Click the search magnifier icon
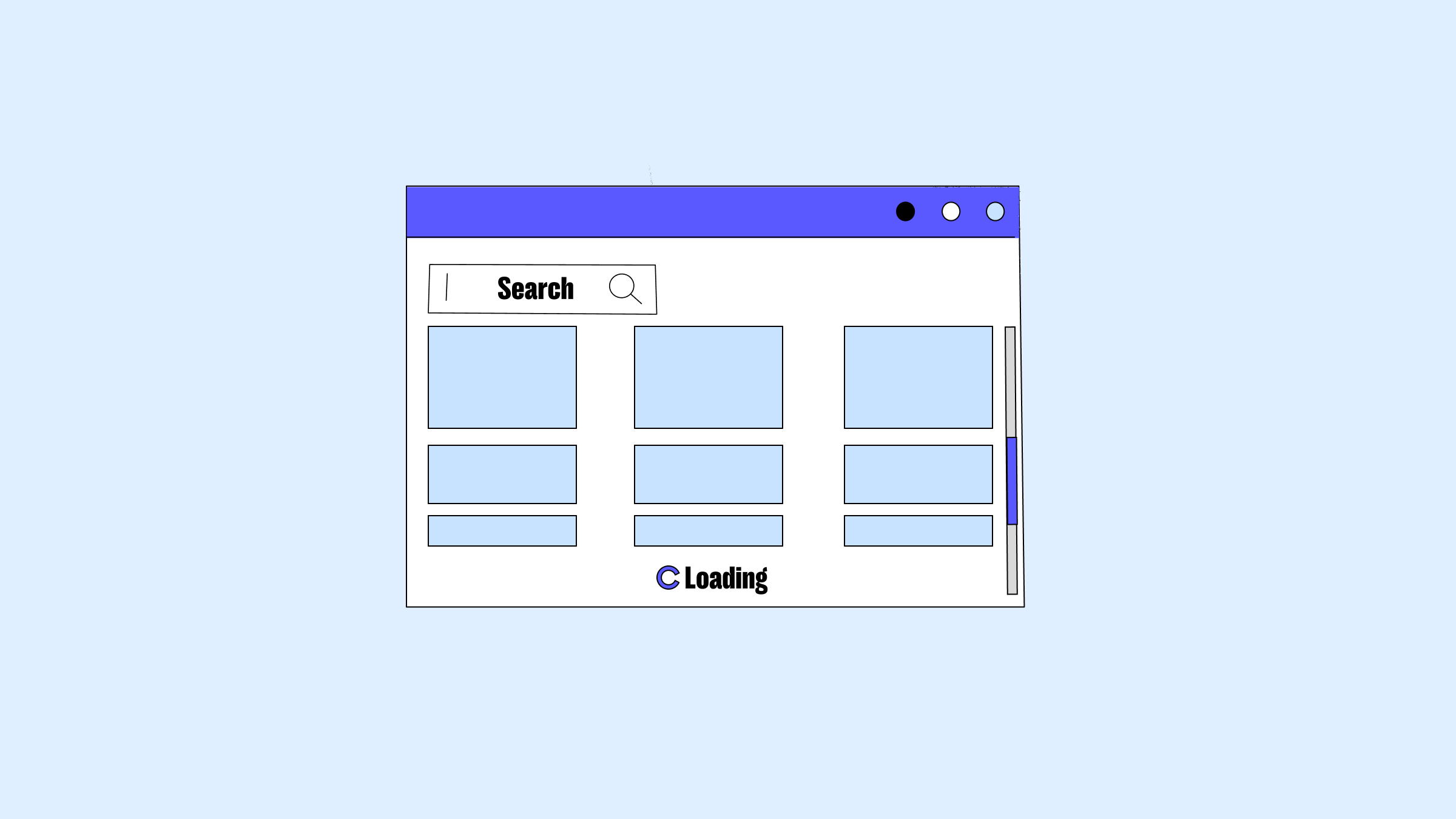Image resolution: width=1456 pixels, height=819 pixels. [623, 288]
